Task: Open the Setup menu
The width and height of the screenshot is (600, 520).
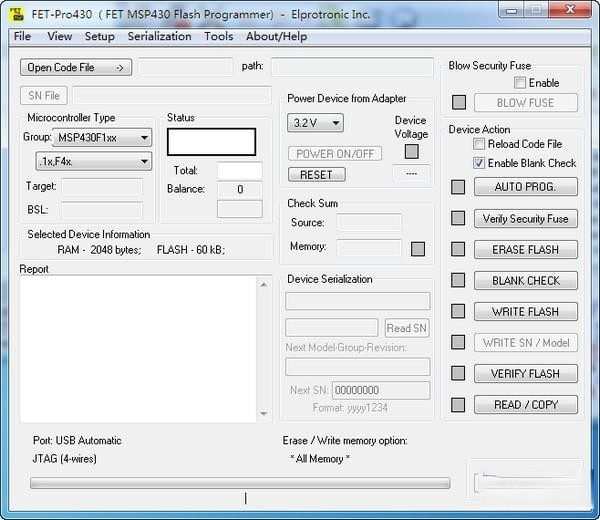Action: pos(99,36)
